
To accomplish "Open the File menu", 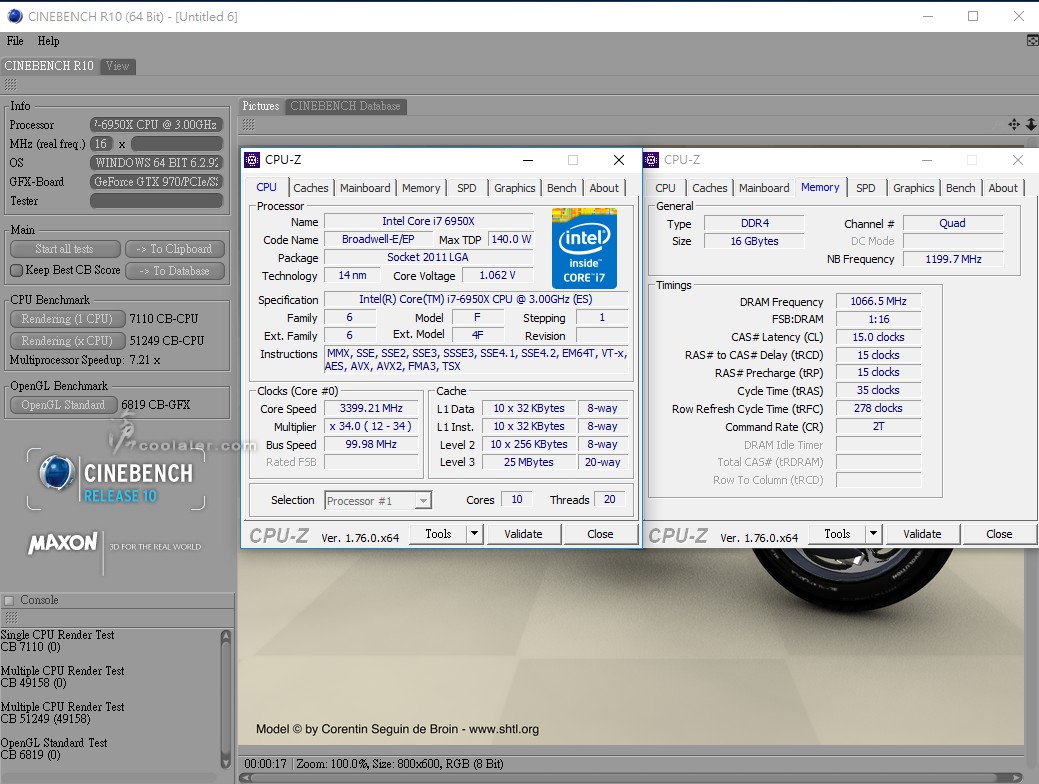I will [x=15, y=41].
